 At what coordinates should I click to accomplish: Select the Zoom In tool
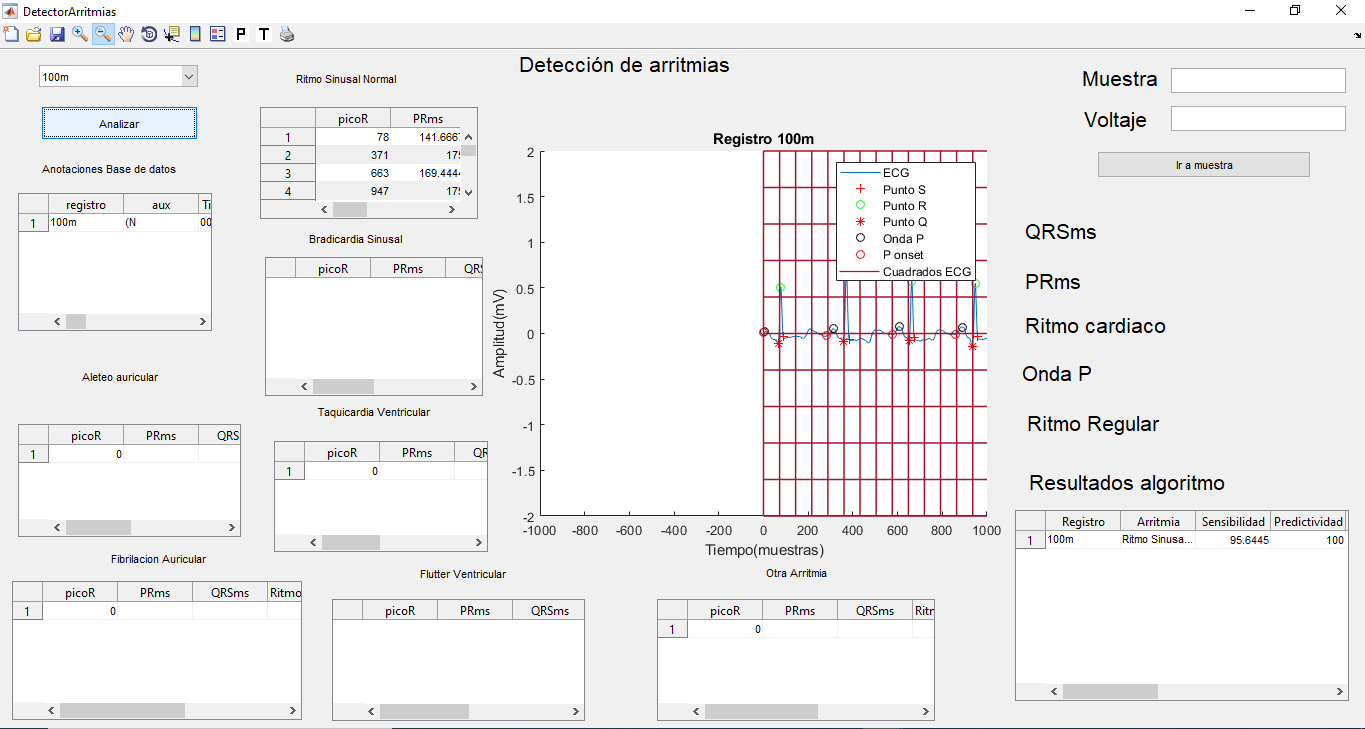pos(80,34)
